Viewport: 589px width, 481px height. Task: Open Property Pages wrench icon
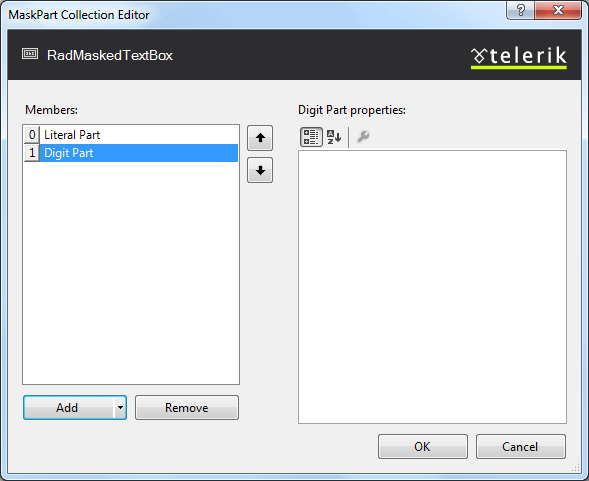(x=363, y=137)
